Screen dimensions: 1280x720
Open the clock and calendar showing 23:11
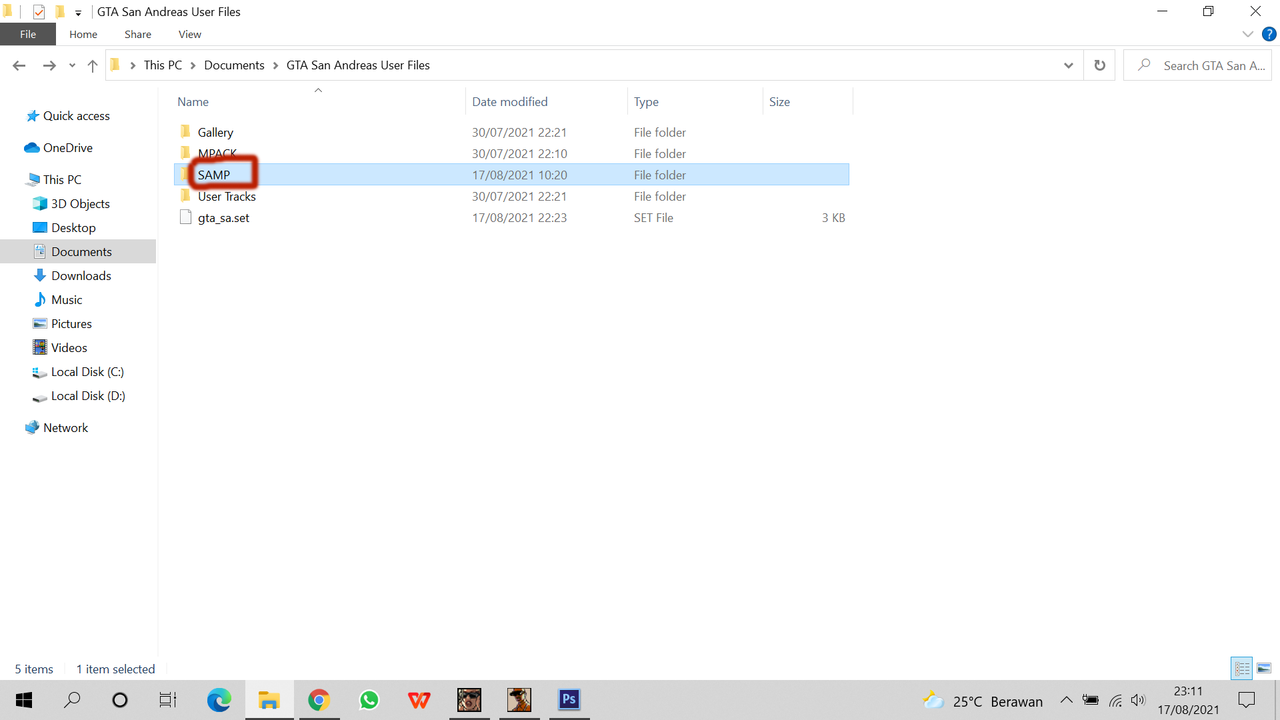[1189, 700]
